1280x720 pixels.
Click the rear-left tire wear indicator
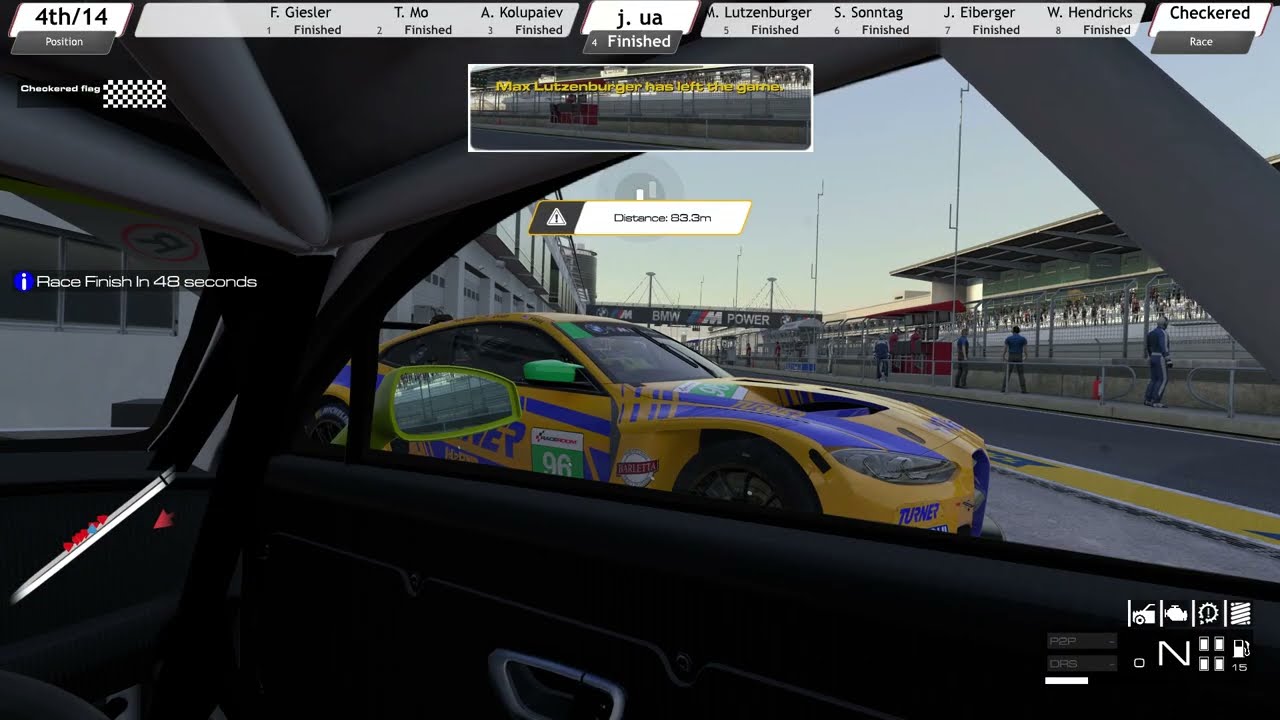point(1204,664)
